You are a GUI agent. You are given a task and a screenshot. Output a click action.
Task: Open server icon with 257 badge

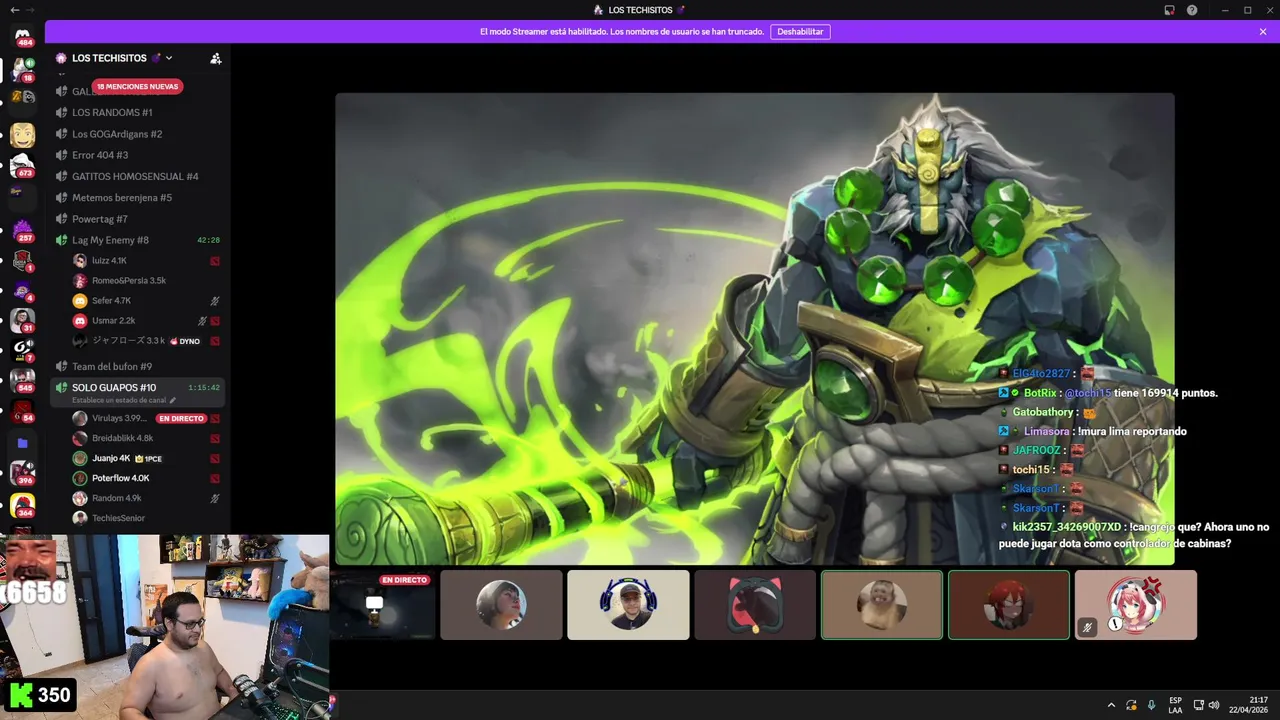coord(22,230)
